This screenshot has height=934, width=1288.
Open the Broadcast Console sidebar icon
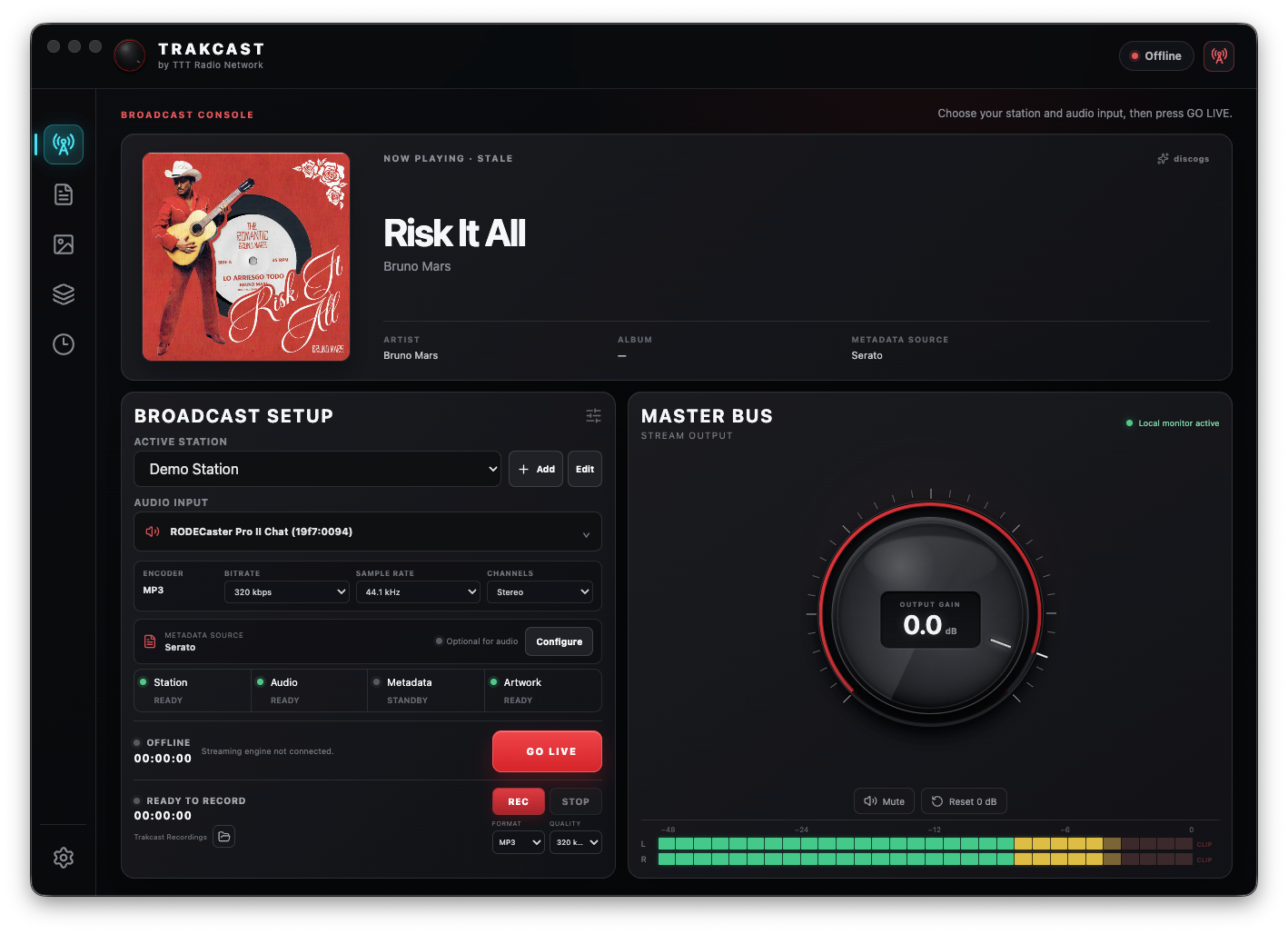click(x=64, y=144)
